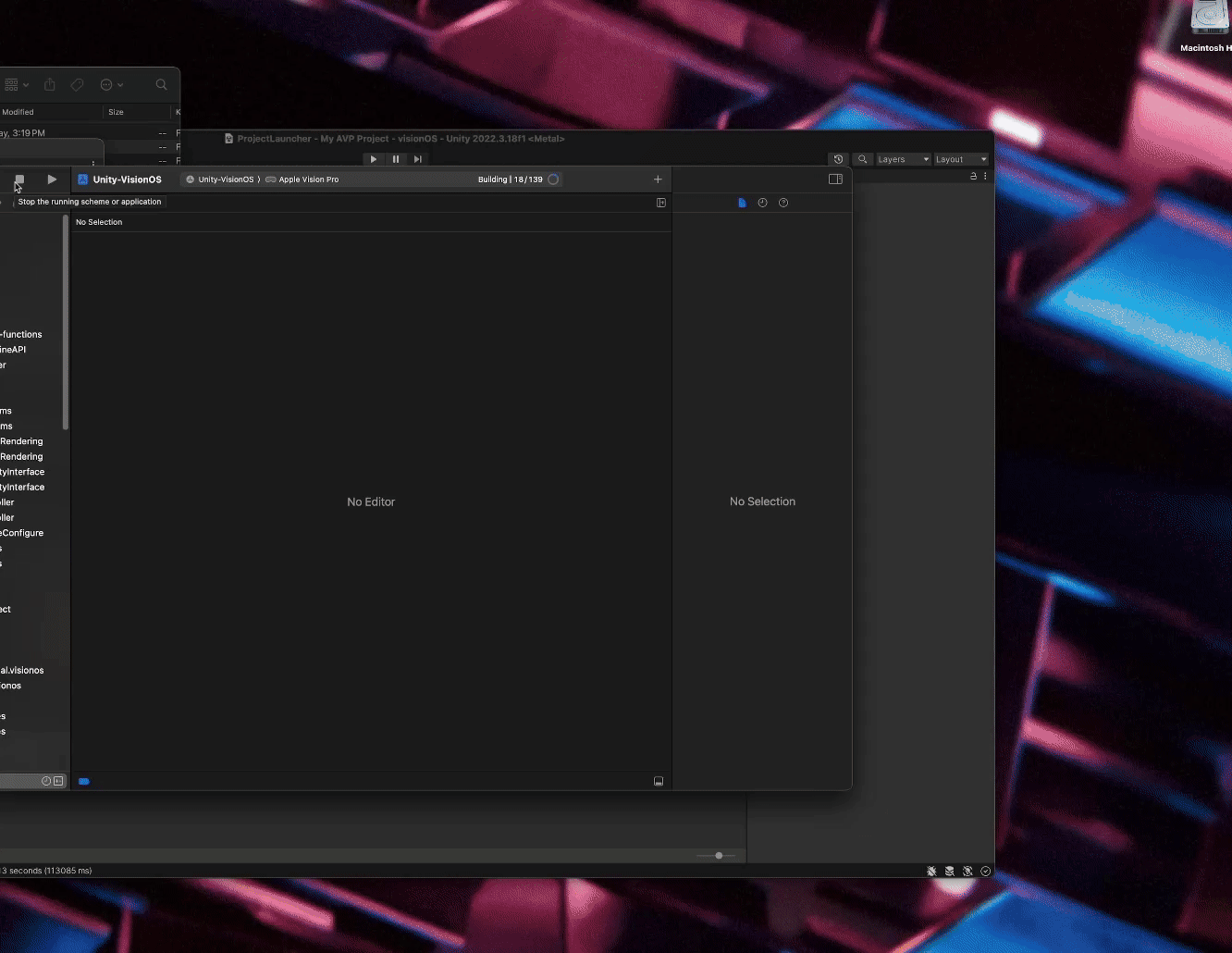Image resolution: width=1232 pixels, height=953 pixels.
Task: Toggle the Unity inspector lock icon
Action: (x=973, y=176)
